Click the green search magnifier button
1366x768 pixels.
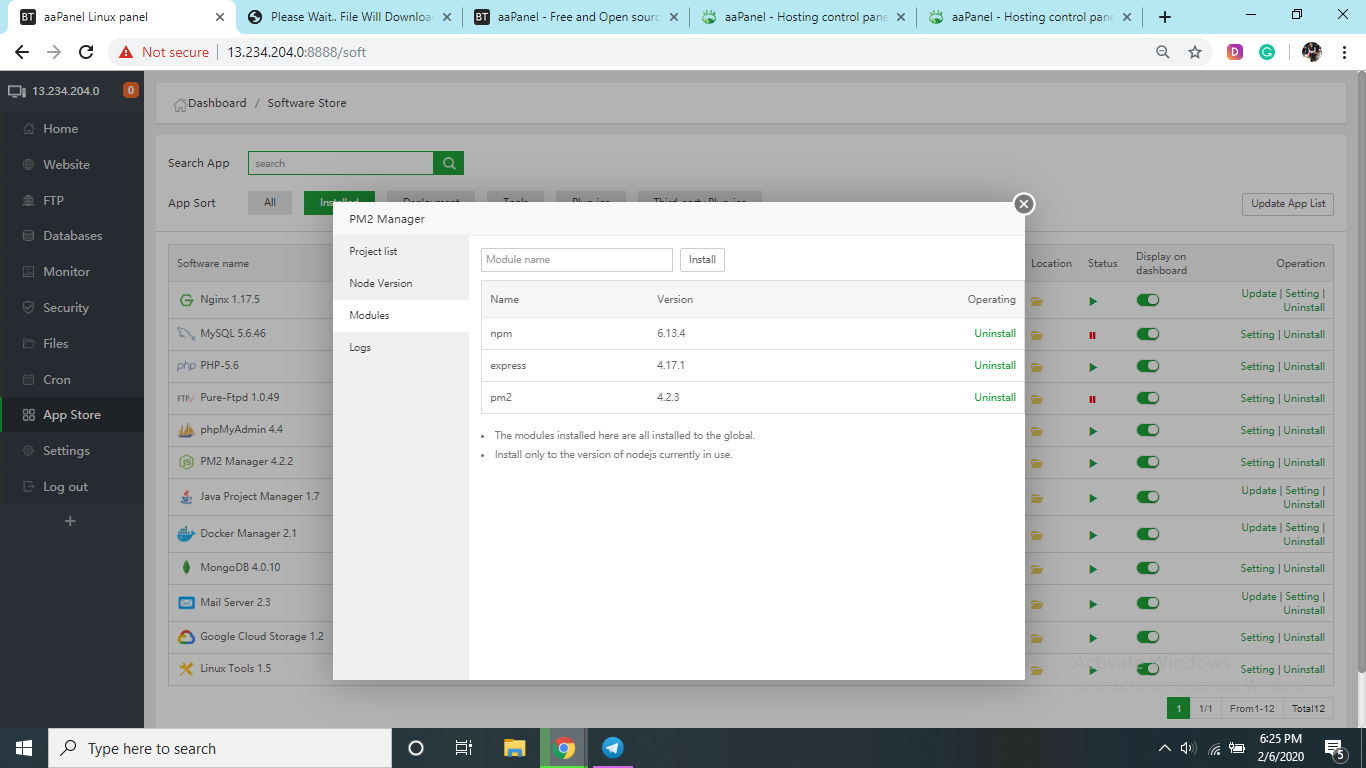(449, 163)
